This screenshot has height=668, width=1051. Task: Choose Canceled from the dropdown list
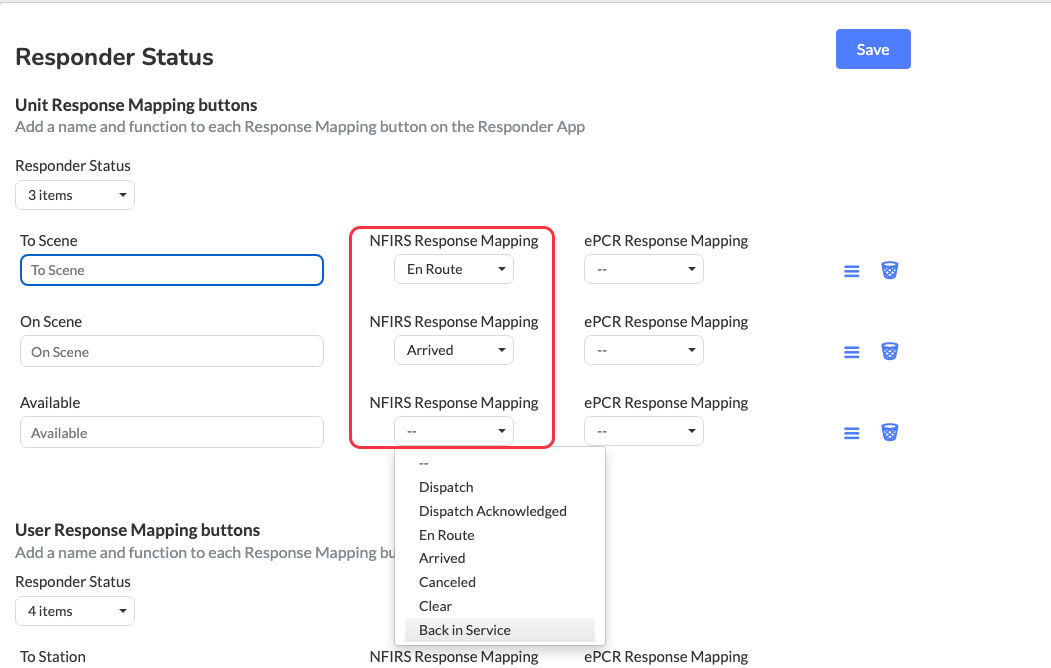pyautogui.click(x=499, y=582)
